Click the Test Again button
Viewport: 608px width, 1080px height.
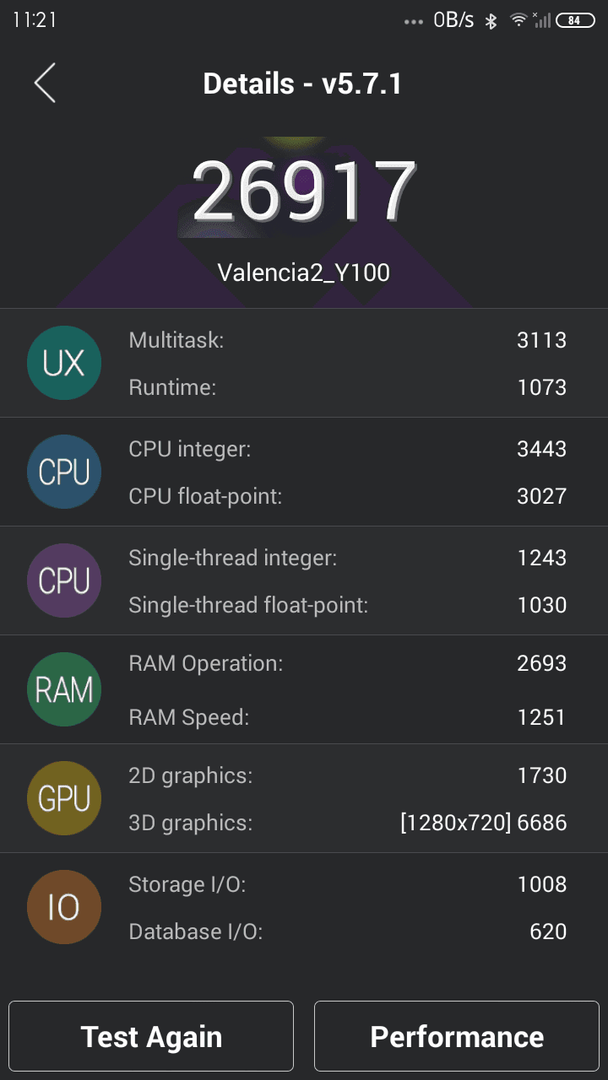[151, 1036]
